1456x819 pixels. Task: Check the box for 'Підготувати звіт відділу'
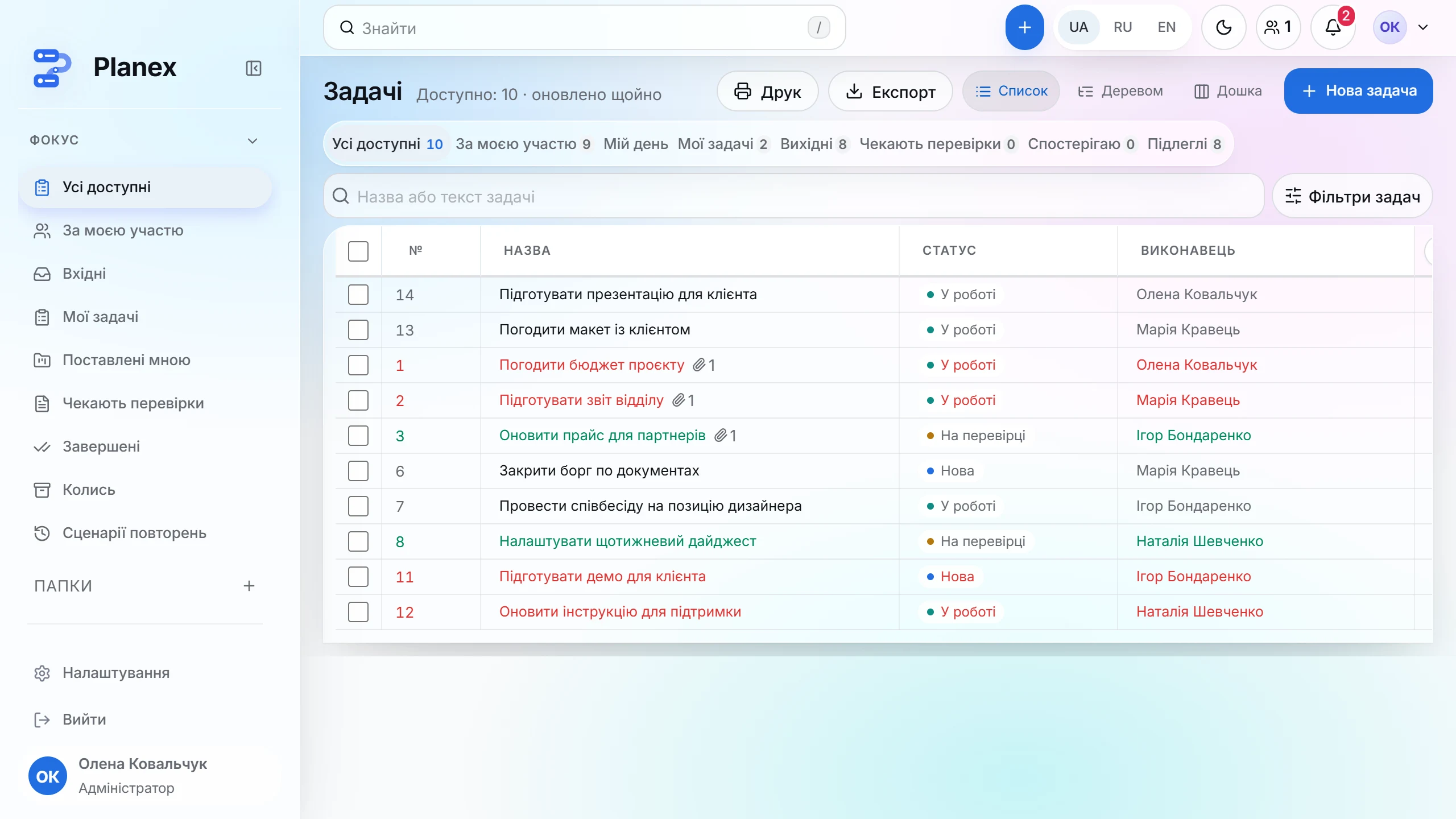tap(358, 400)
